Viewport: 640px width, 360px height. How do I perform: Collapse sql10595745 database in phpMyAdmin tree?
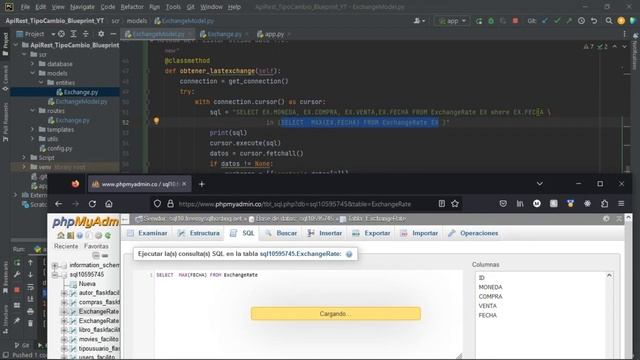[55, 275]
